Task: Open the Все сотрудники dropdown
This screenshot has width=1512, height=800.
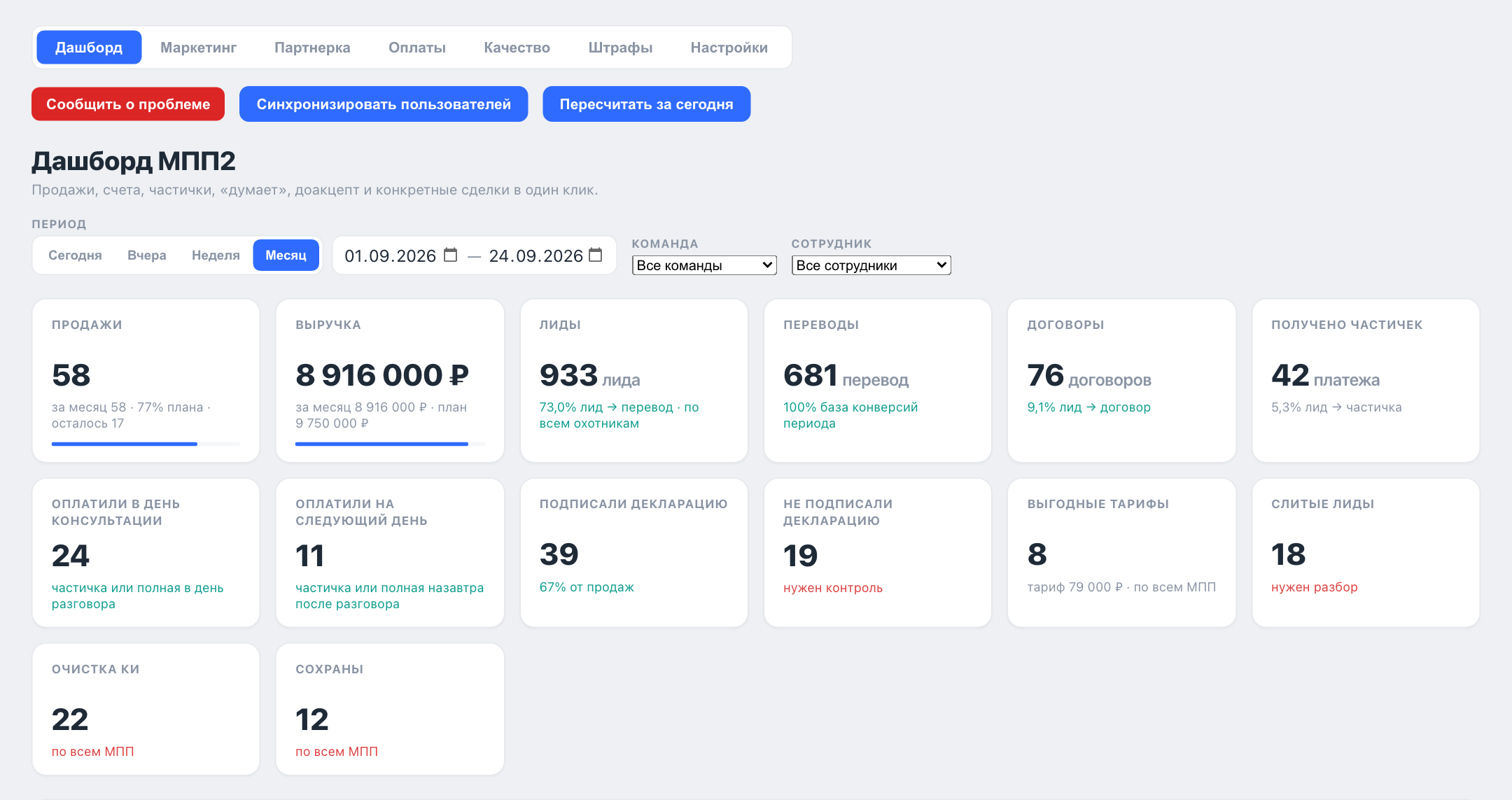Action: pyautogui.click(x=871, y=265)
